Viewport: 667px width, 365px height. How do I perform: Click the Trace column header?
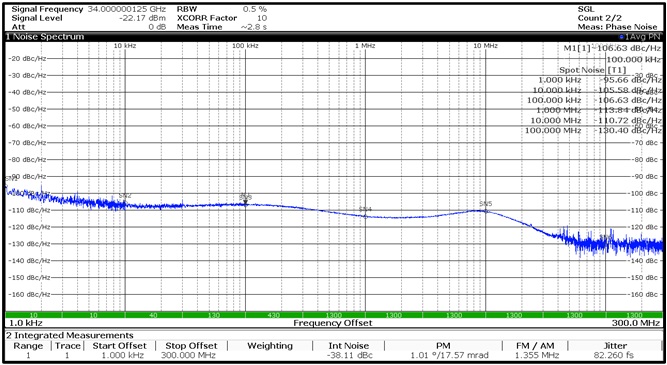(x=68, y=346)
